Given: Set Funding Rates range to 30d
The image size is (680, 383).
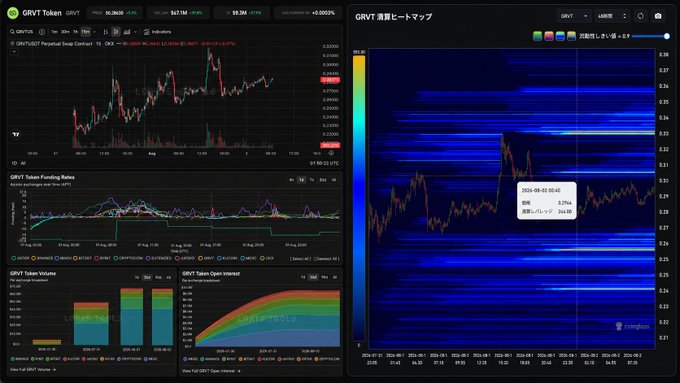Looking at the screenshot, I should coord(323,180).
